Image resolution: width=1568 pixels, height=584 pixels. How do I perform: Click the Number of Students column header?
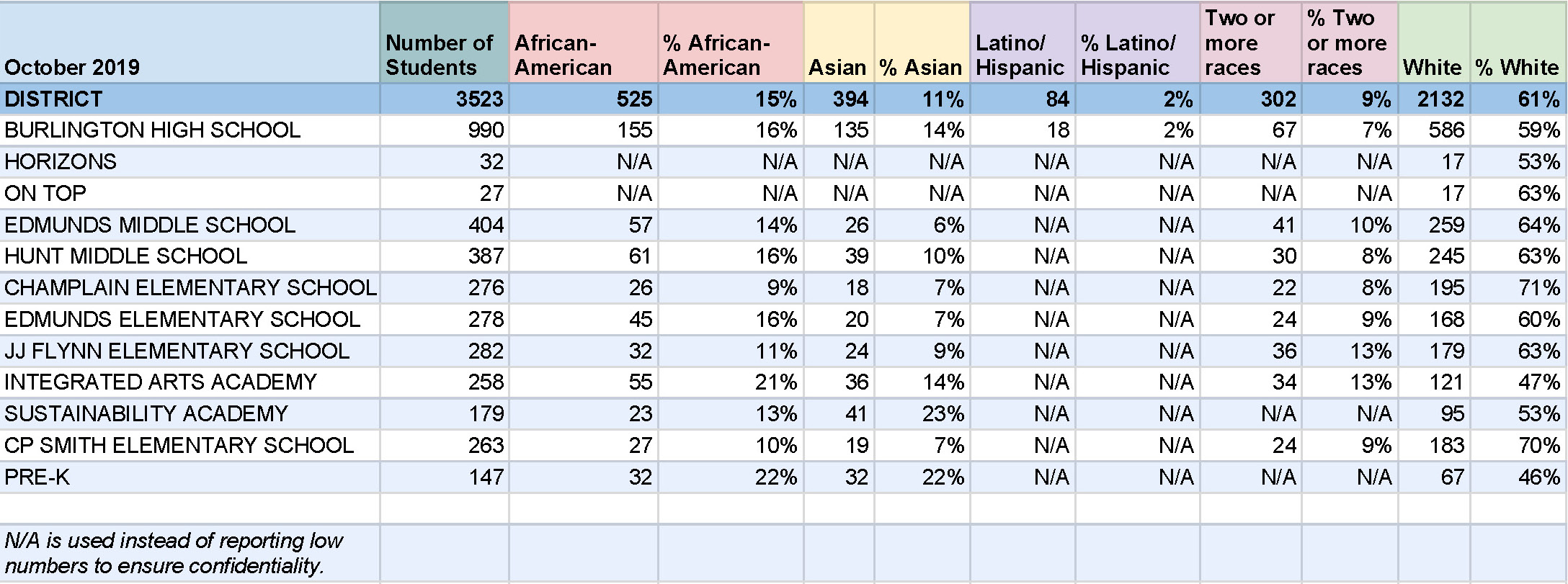(x=445, y=43)
